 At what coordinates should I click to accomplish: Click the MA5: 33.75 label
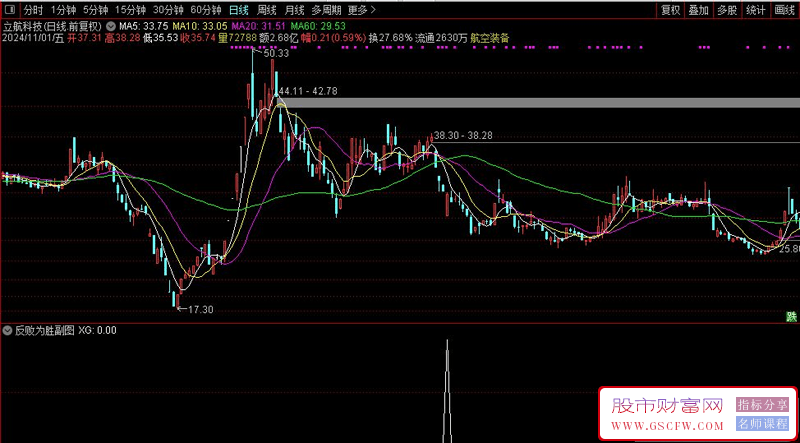pos(144,26)
